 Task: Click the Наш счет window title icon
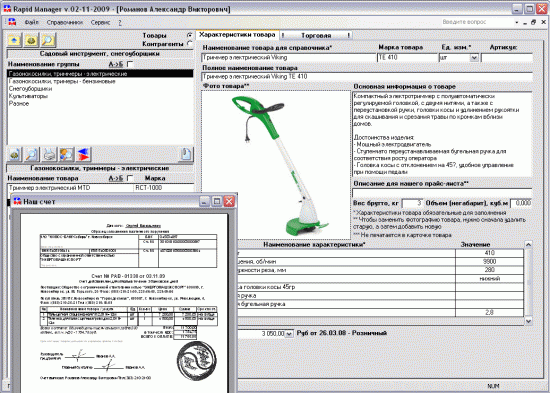coord(17,201)
